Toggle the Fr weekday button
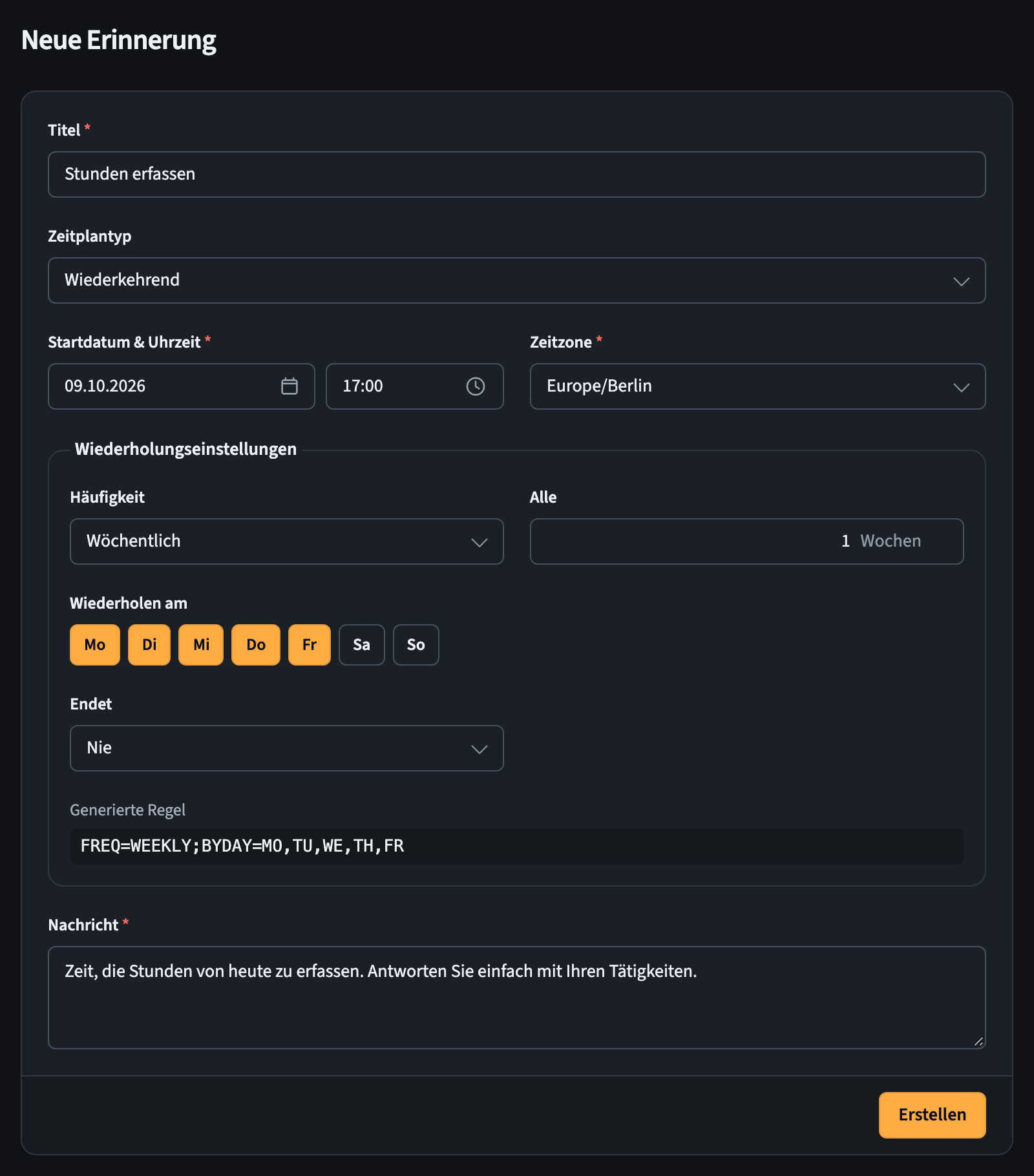The height and width of the screenshot is (1176, 1034). pyautogui.click(x=310, y=645)
